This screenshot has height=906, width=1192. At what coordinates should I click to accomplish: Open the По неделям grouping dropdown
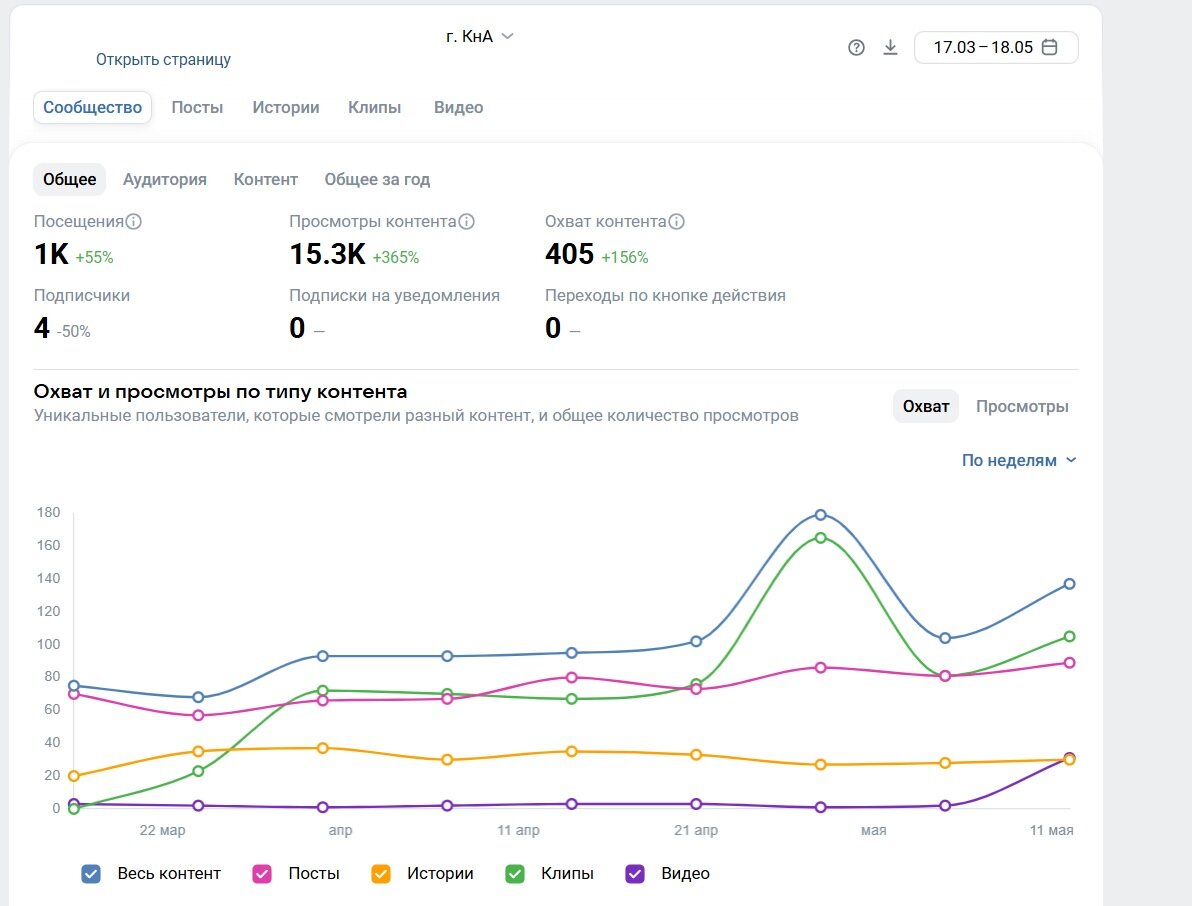[x=1019, y=460]
